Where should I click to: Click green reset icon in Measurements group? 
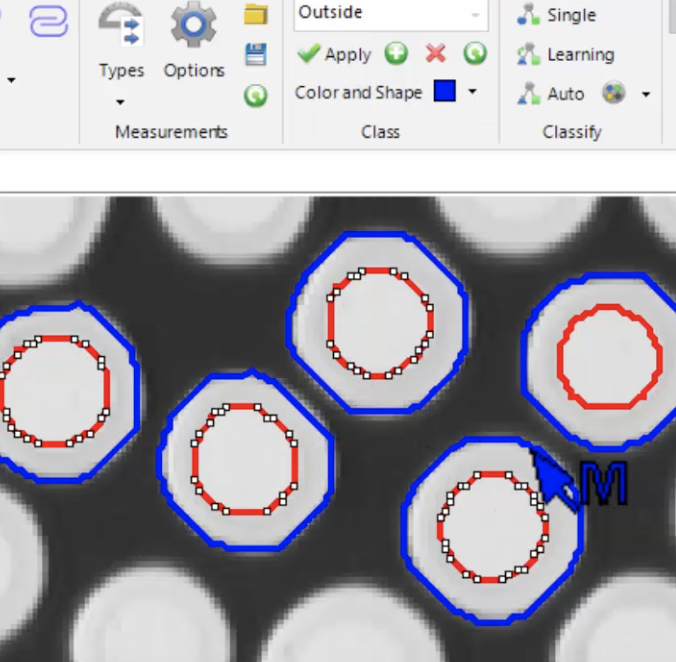pyautogui.click(x=256, y=95)
